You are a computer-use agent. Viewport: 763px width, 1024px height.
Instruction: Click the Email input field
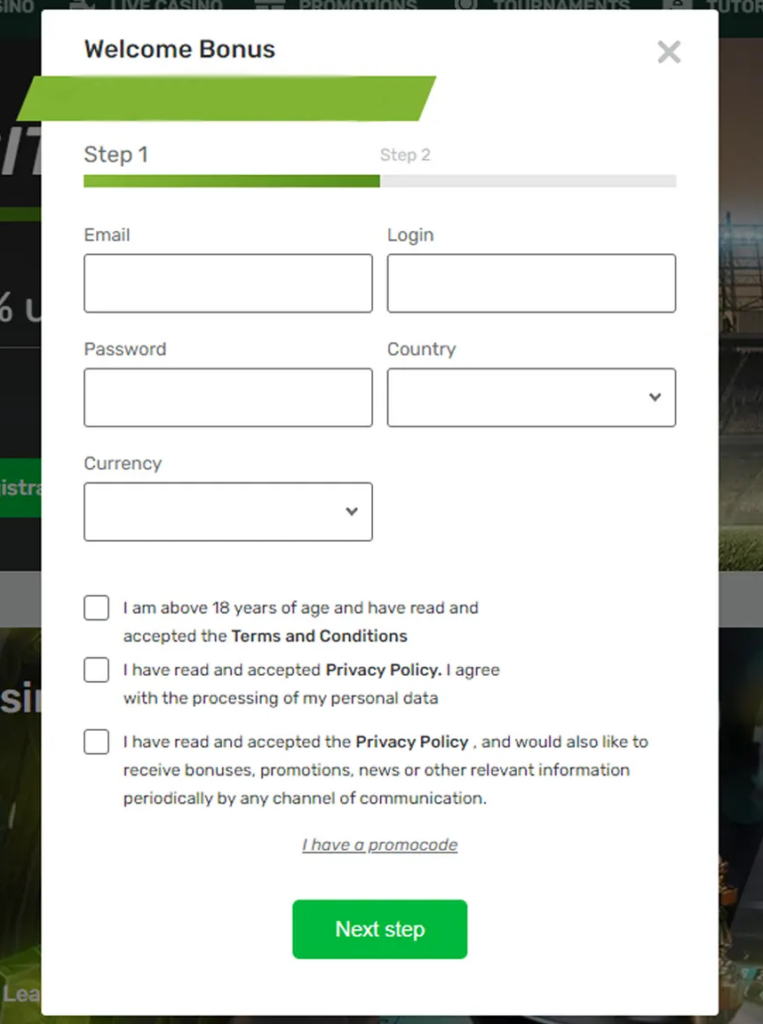(228, 283)
